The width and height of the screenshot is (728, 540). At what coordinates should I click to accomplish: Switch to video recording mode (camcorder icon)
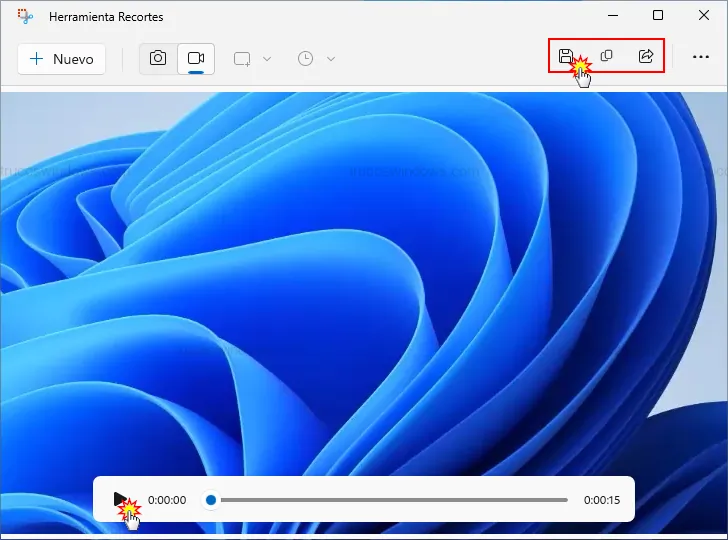pyautogui.click(x=196, y=59)
